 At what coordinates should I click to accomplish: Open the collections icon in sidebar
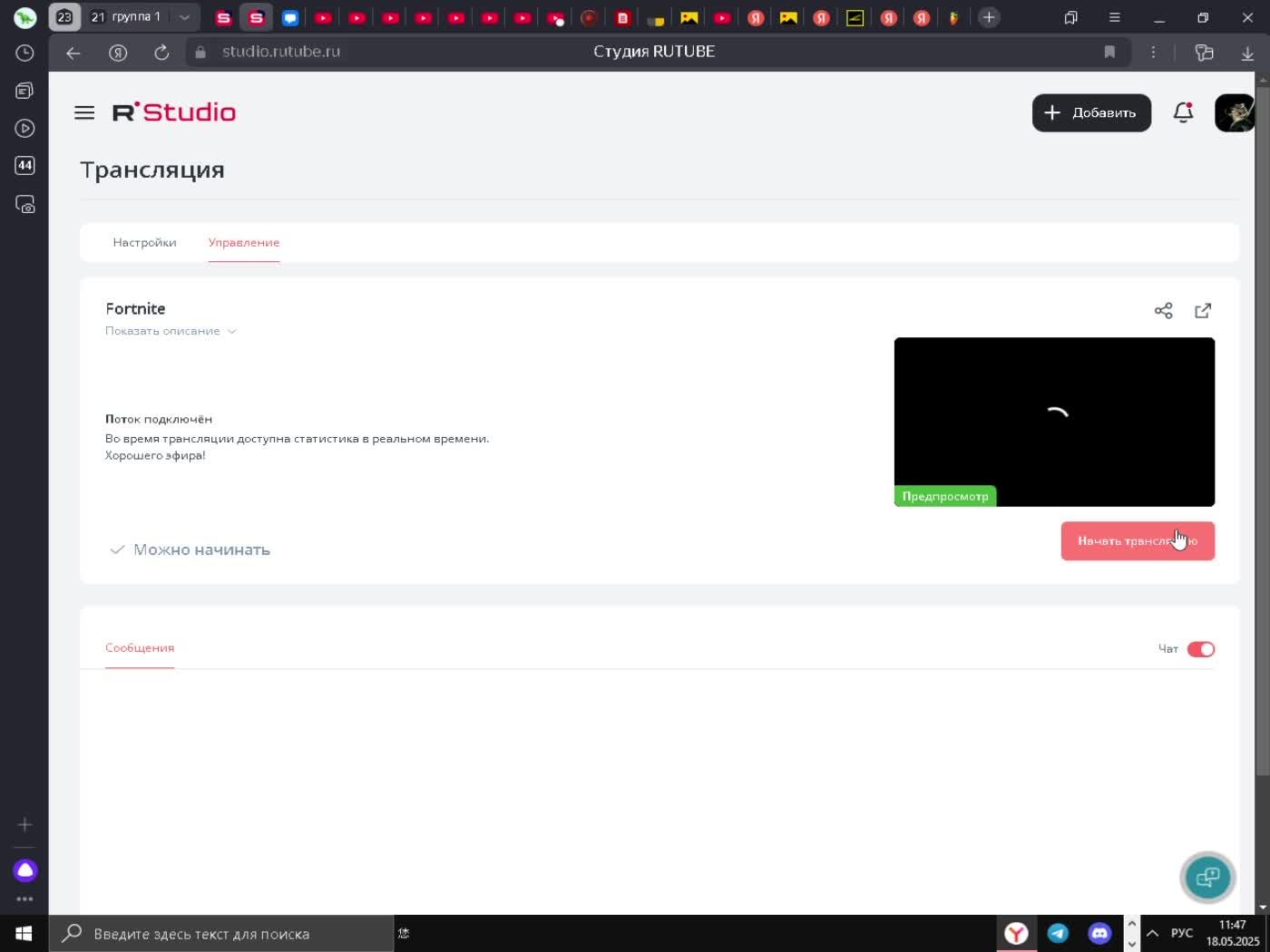tap(24, 91)
